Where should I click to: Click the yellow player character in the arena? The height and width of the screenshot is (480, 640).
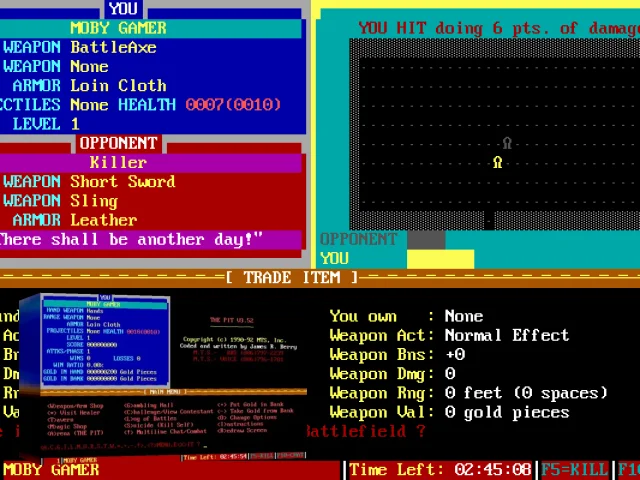tap(497, 162)
